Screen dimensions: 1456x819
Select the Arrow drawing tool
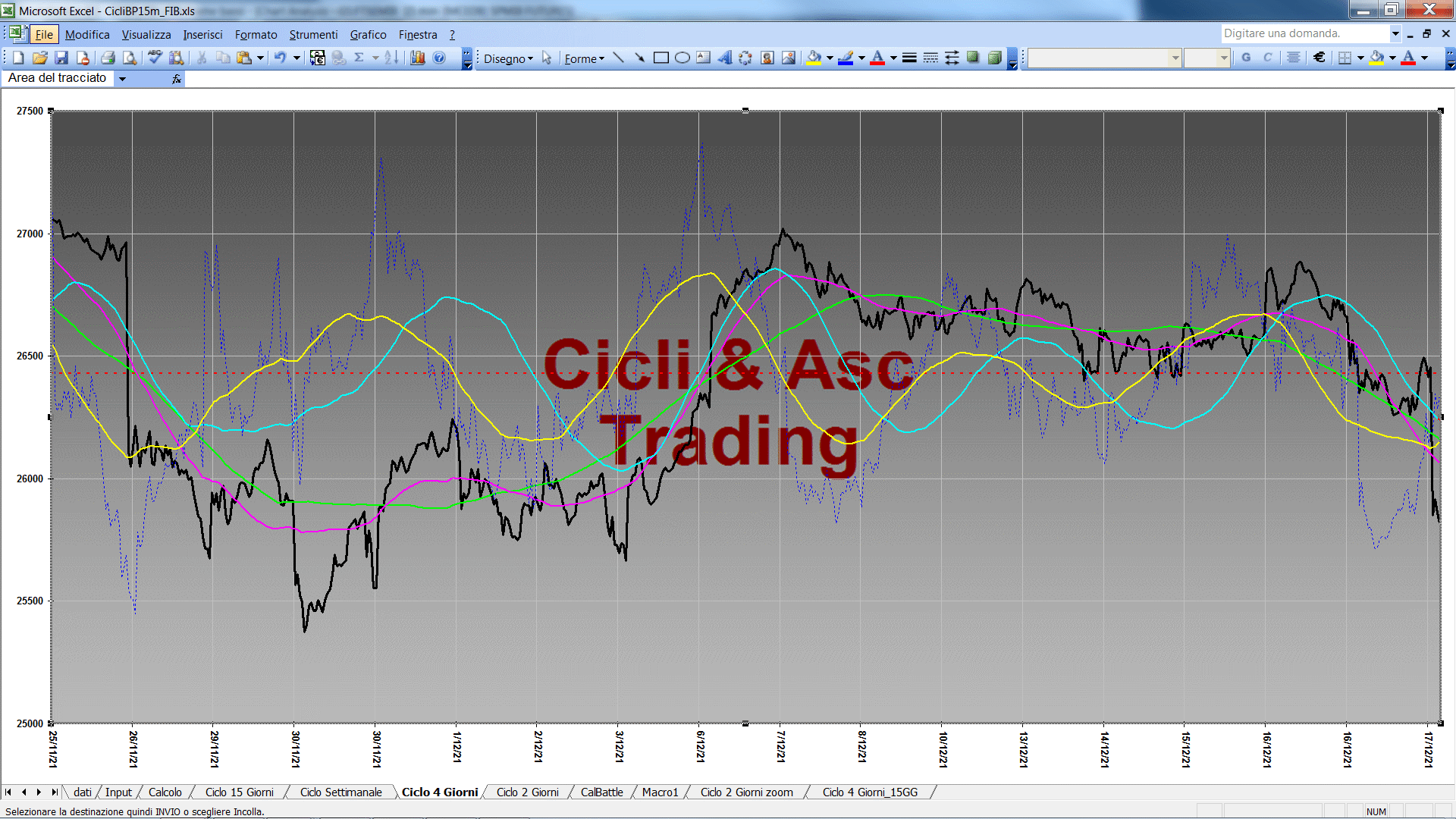click(x=639, y=58)
